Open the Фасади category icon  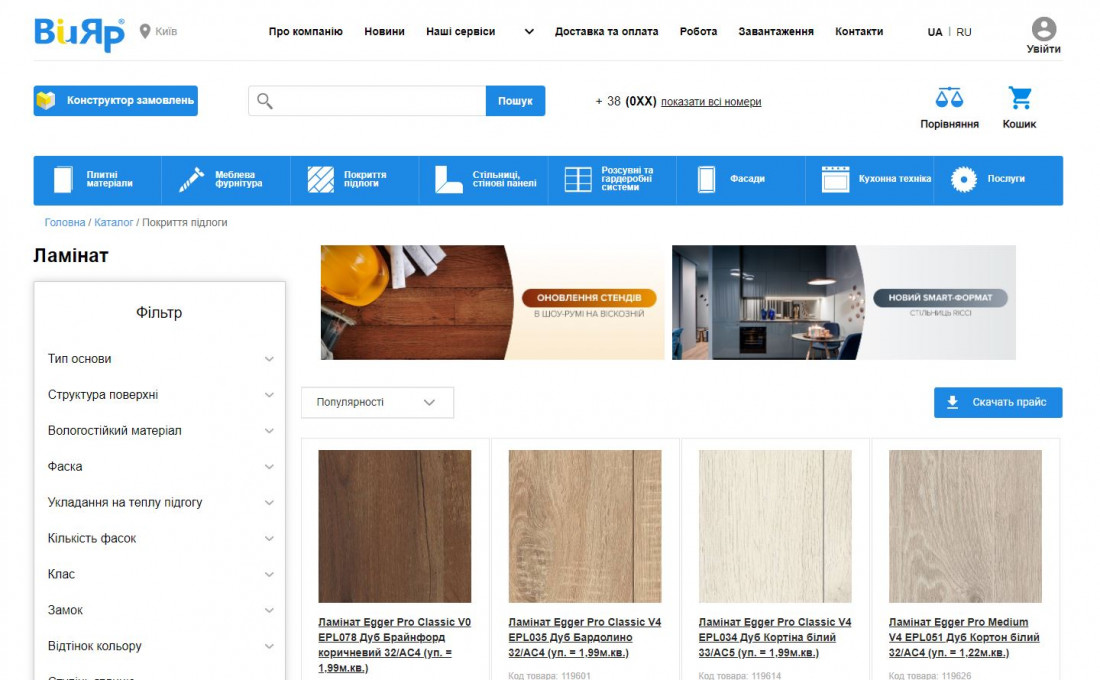(706, 180)
